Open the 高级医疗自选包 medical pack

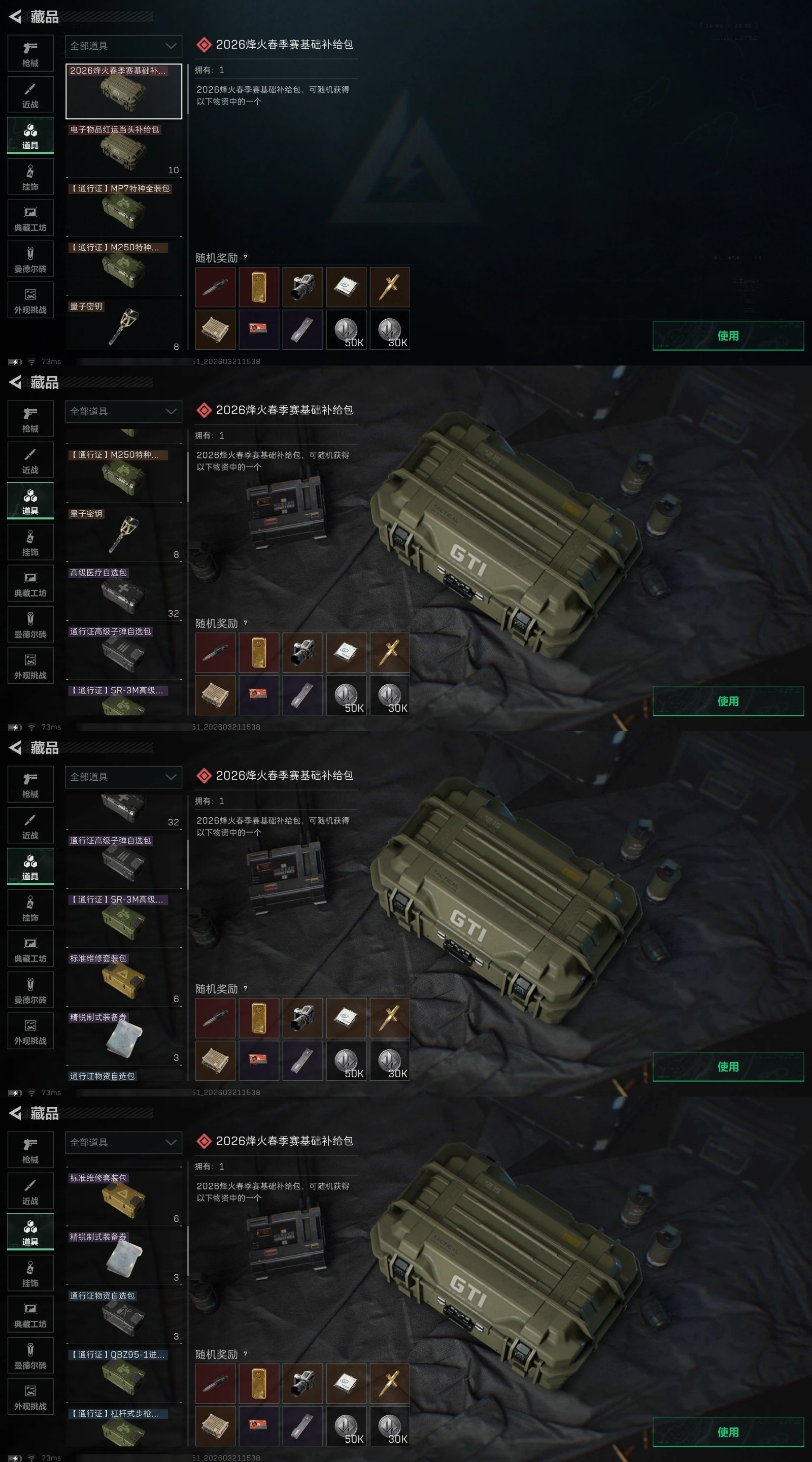(x=124, y=593)
